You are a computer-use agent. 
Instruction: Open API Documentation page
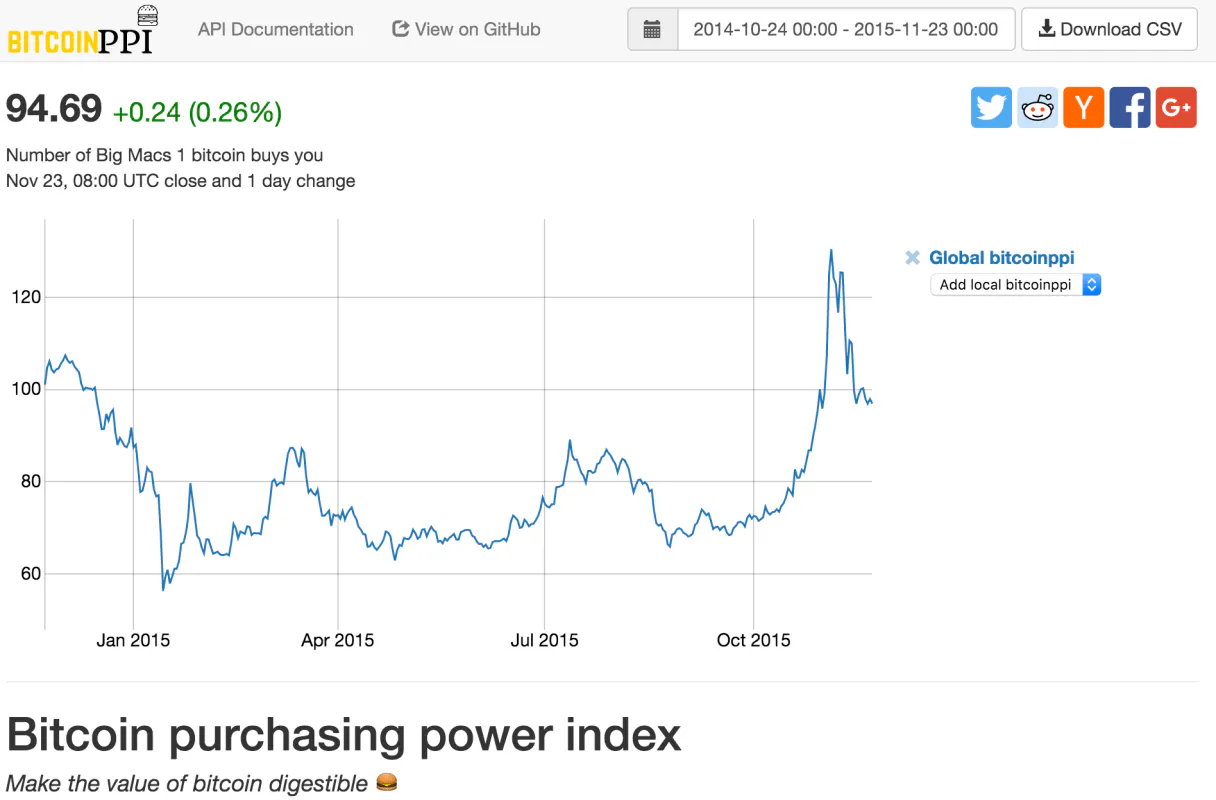[x=275, y=30]
